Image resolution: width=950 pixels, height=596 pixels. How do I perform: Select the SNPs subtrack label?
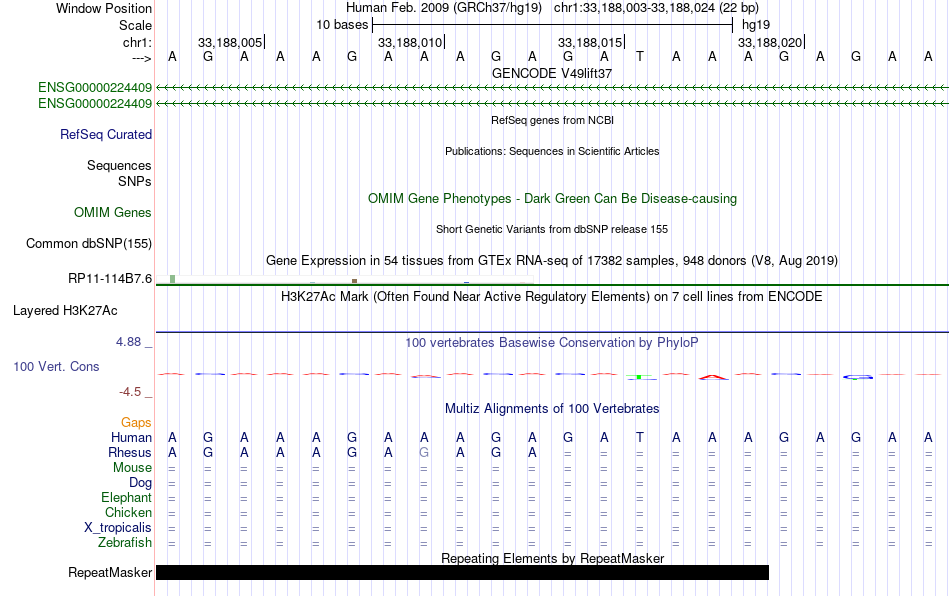135,181
